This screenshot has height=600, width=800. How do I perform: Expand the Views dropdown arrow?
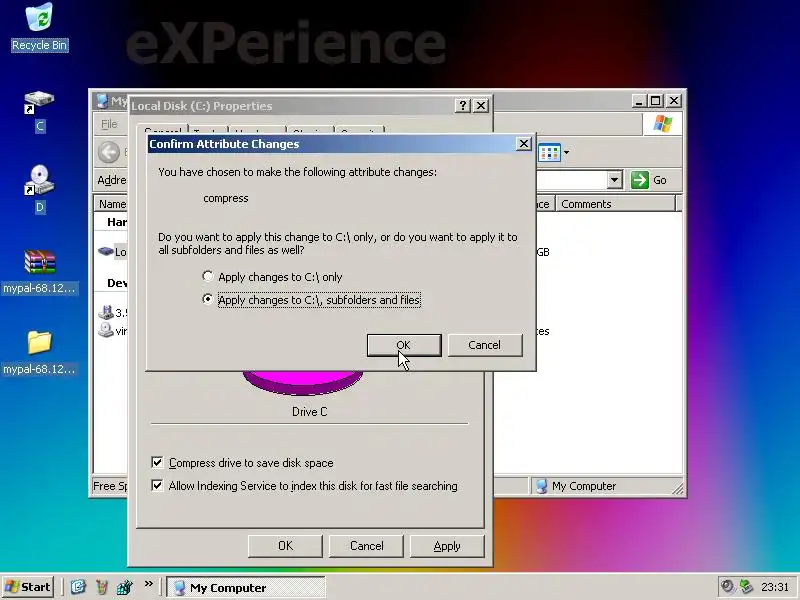[566, 152]
